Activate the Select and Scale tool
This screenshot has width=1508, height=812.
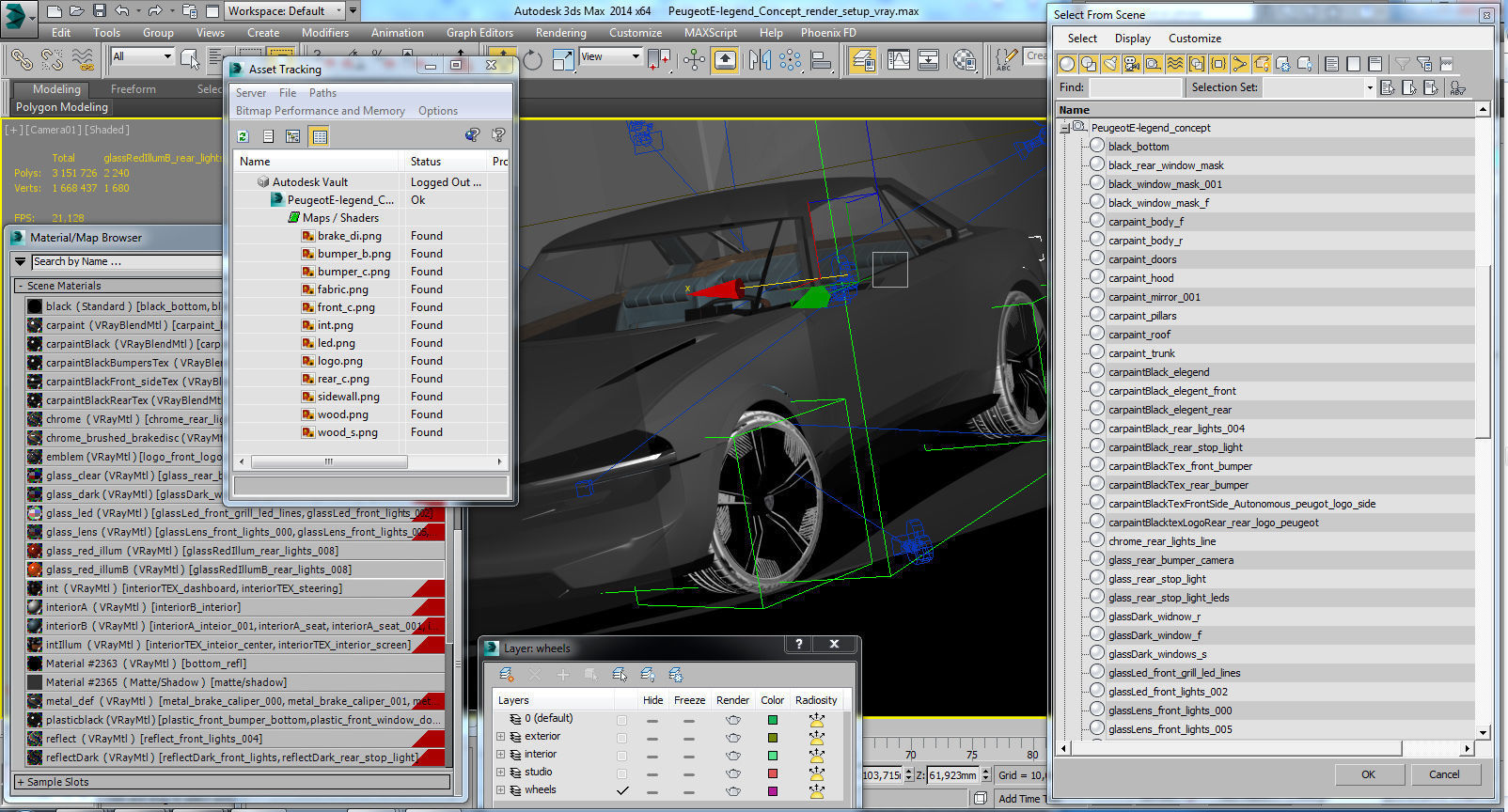click(563, 60)
